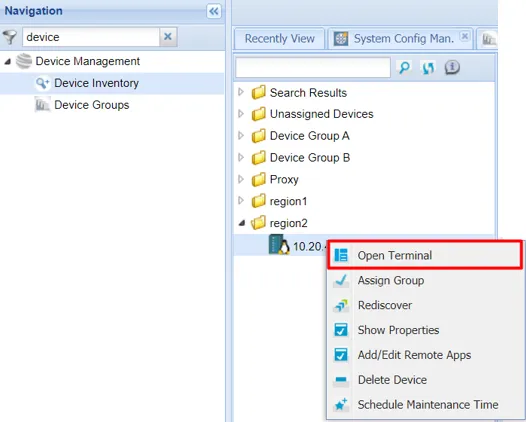526x422 pixels.
Task: Click the Device Management globe icon
Action: point(24,61)
